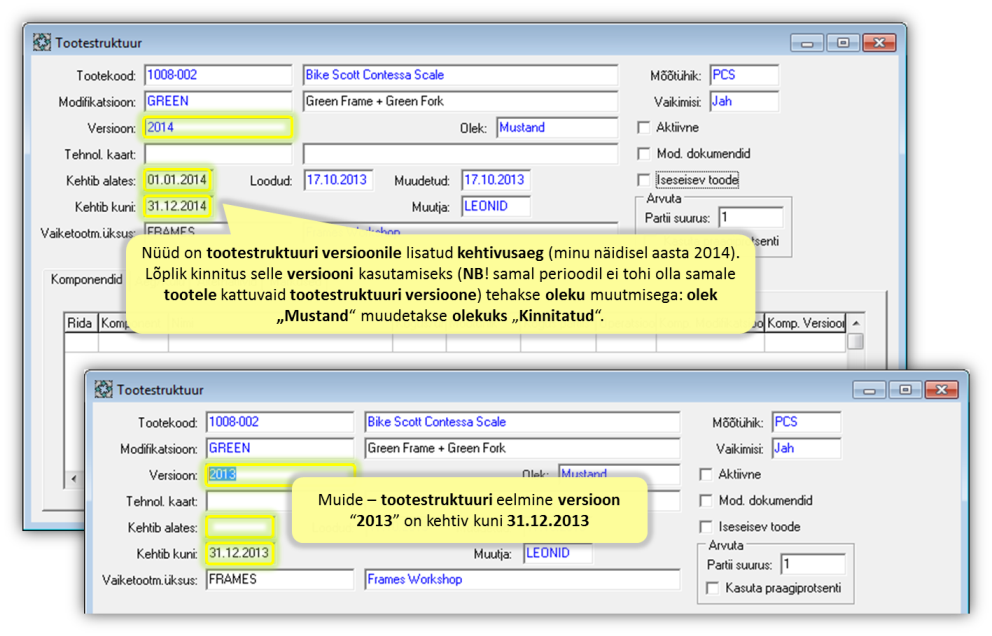Click the Partii suurus field in the back window

(x=751, y=218)
